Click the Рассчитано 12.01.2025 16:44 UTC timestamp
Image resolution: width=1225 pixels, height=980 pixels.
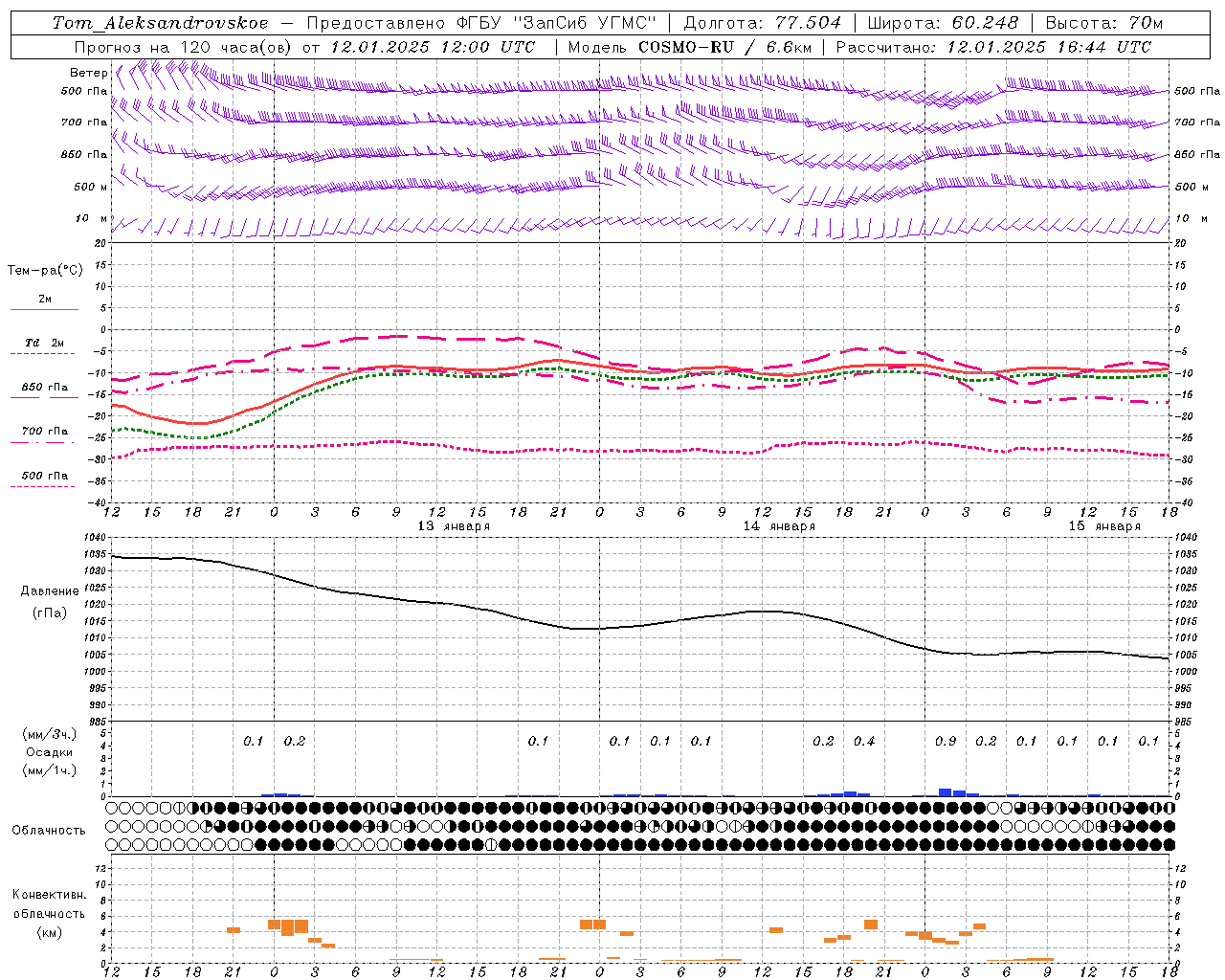[x=993, y=47]
